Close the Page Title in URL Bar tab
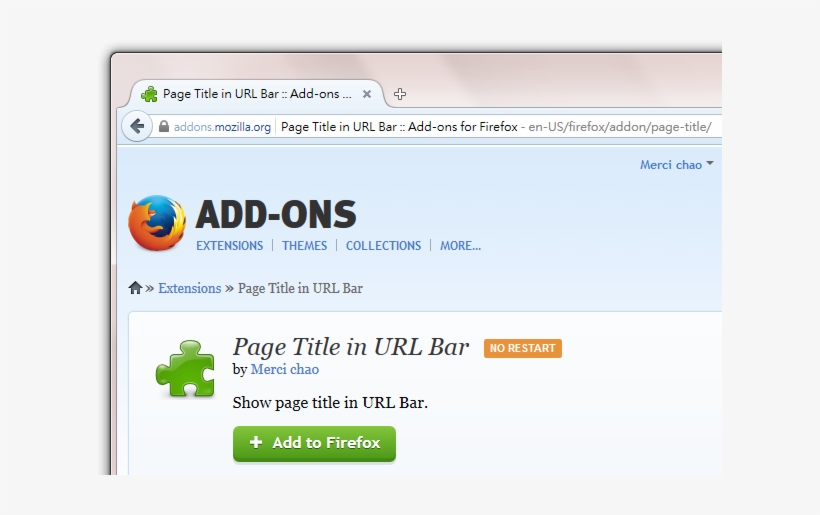The image size is (820, 515). [367, 94]
